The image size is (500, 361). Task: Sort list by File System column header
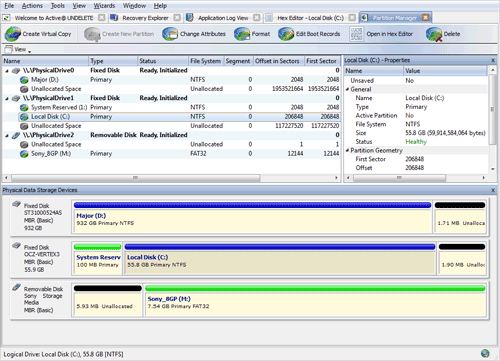click(206, 61)
